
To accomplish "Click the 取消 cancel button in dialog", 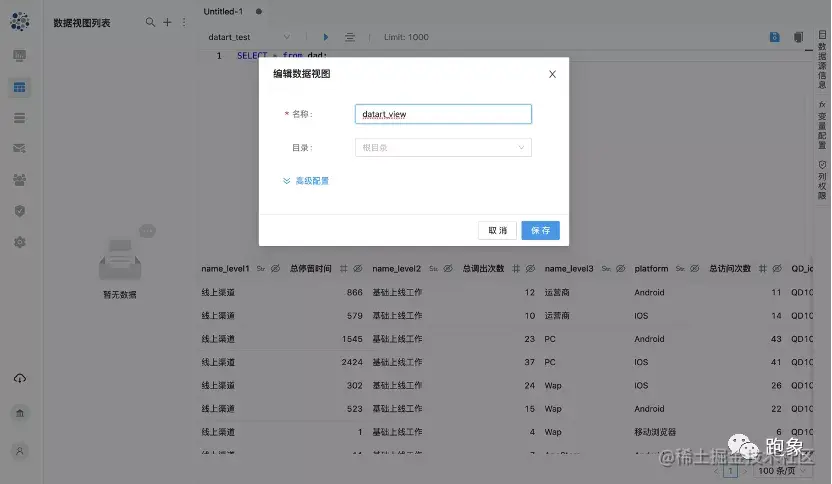I will coord(497,230).
